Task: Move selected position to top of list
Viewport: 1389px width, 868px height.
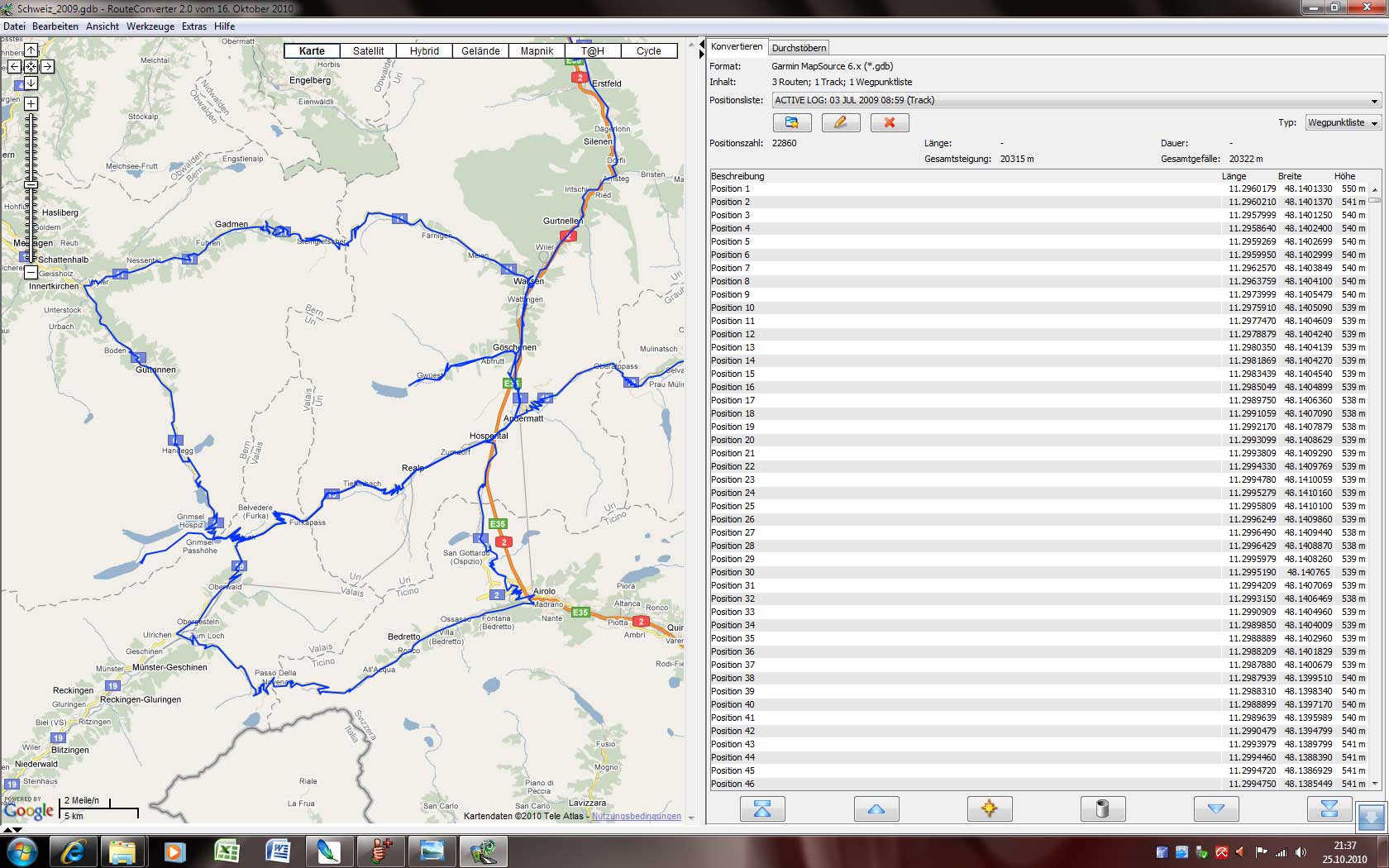Action: (x=762, y=808)
